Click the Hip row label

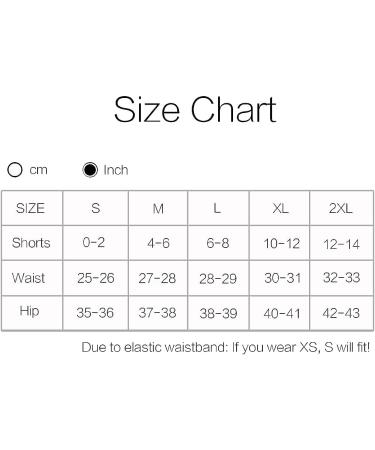tap(29, 311)
